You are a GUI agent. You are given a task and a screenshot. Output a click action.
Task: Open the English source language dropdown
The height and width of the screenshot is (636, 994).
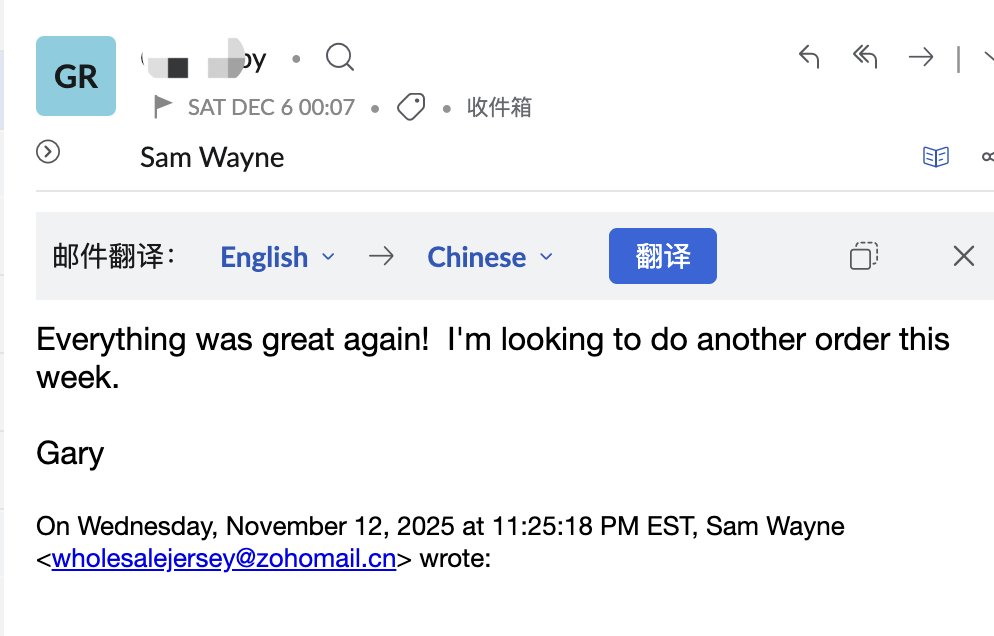[277, 257]
